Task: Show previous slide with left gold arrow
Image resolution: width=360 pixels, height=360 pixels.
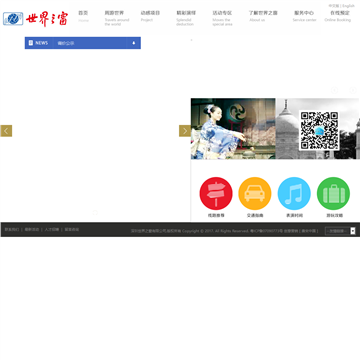Action: click(6, 131)
